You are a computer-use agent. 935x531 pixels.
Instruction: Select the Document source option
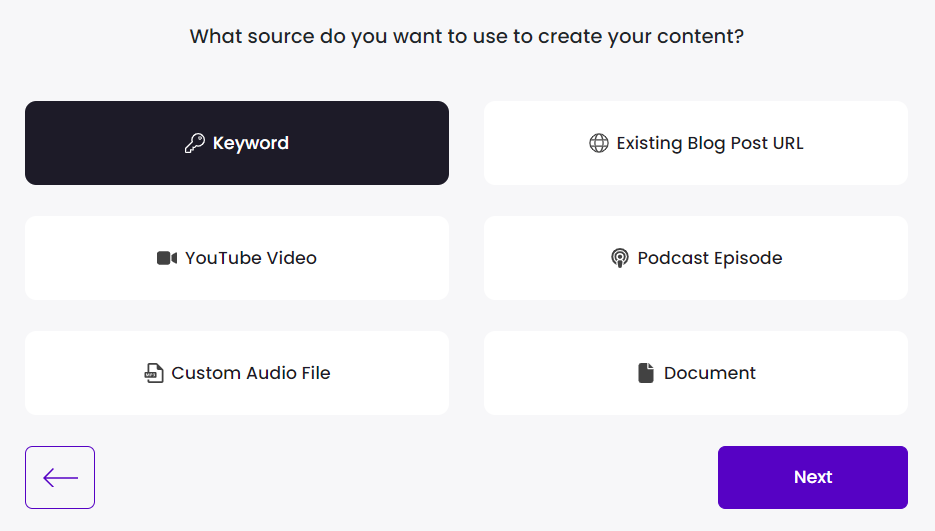[696, 373]
